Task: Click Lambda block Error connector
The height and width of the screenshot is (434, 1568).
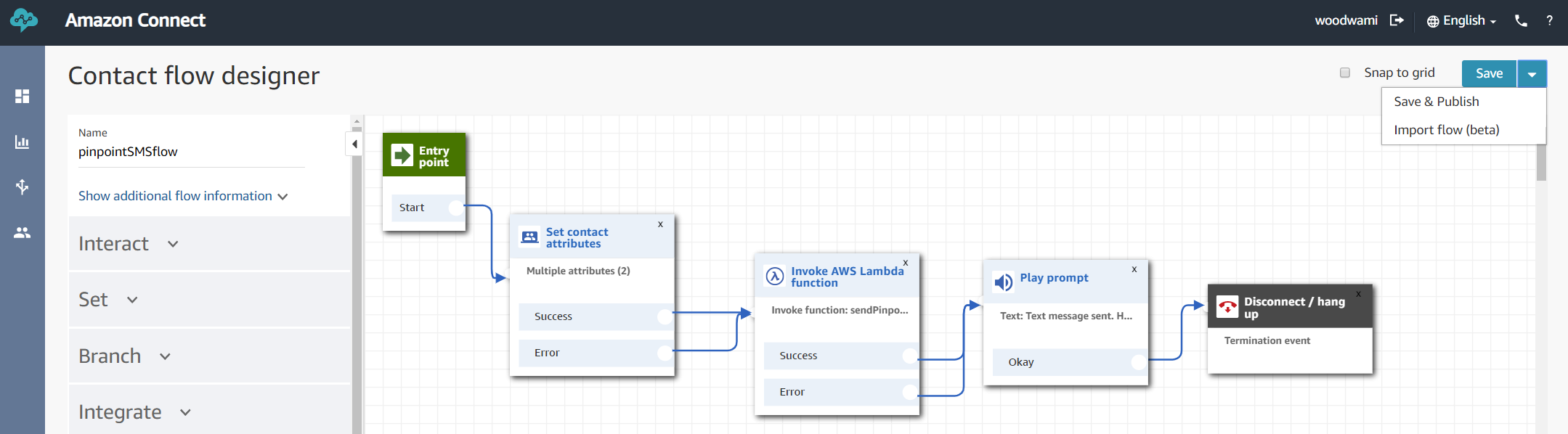Action: click(910, 392)
